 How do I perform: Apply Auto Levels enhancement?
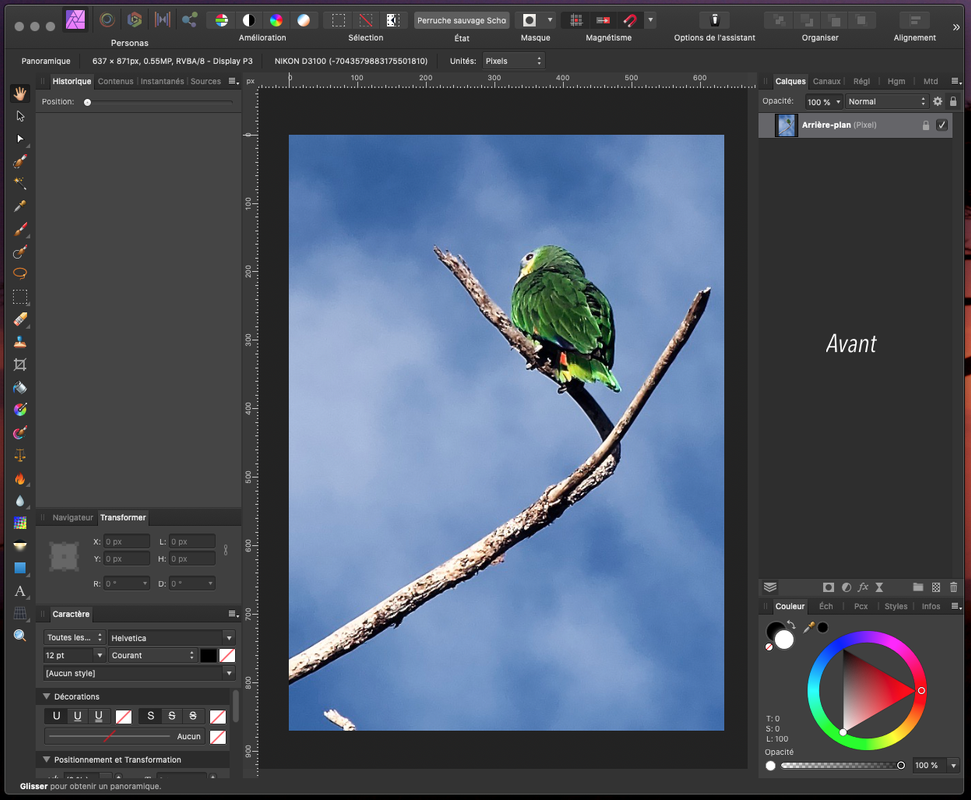pyautogui.click(x=221, y=20)
